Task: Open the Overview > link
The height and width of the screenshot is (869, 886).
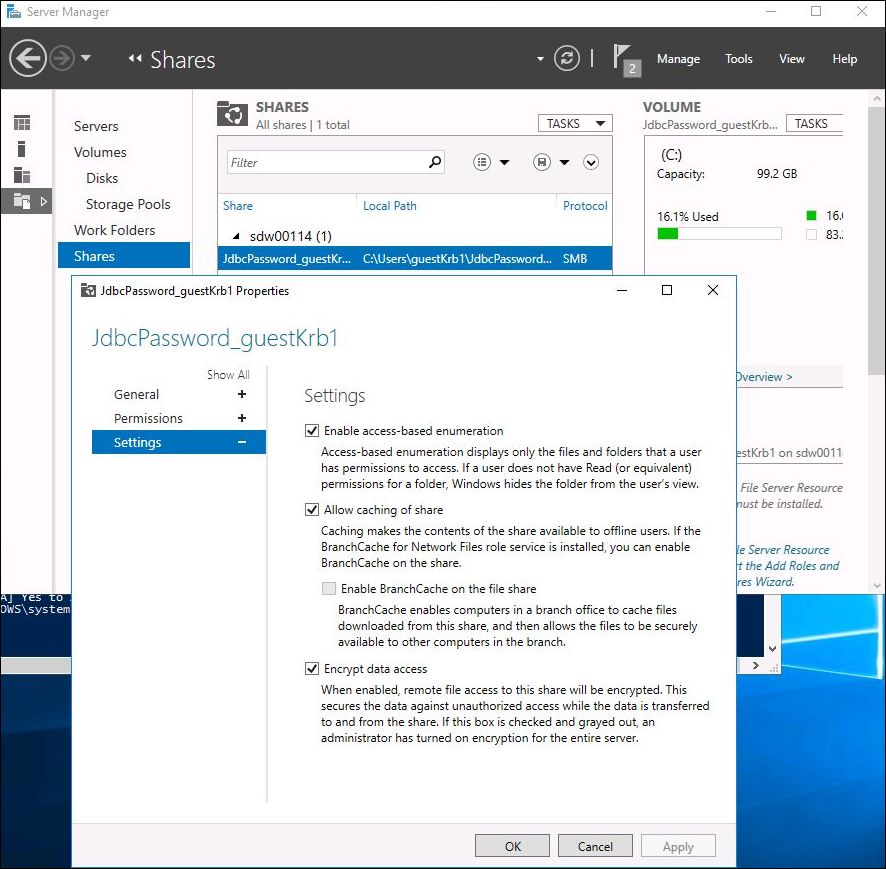Action: click(x=765, y=377)
